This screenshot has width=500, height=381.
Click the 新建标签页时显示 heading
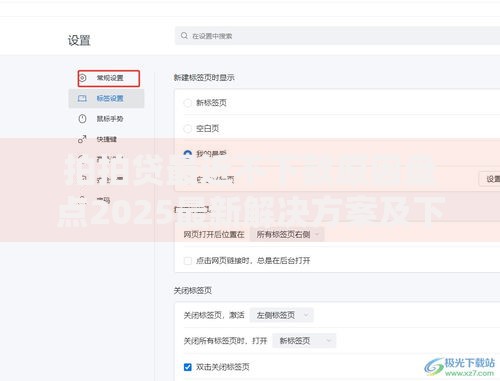coord(204,78)
